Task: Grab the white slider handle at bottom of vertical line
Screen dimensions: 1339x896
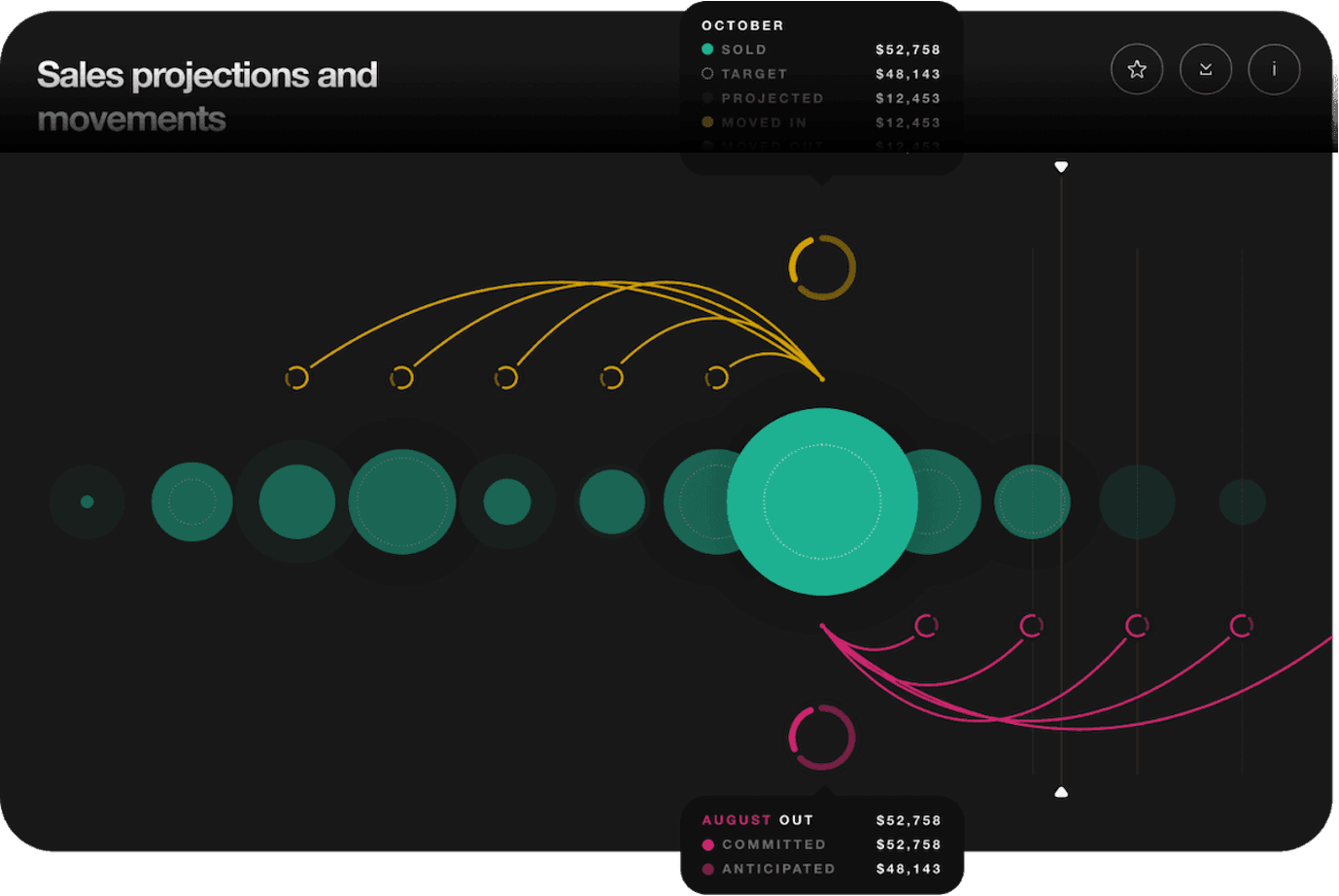Action: [x=1061, y=792]
